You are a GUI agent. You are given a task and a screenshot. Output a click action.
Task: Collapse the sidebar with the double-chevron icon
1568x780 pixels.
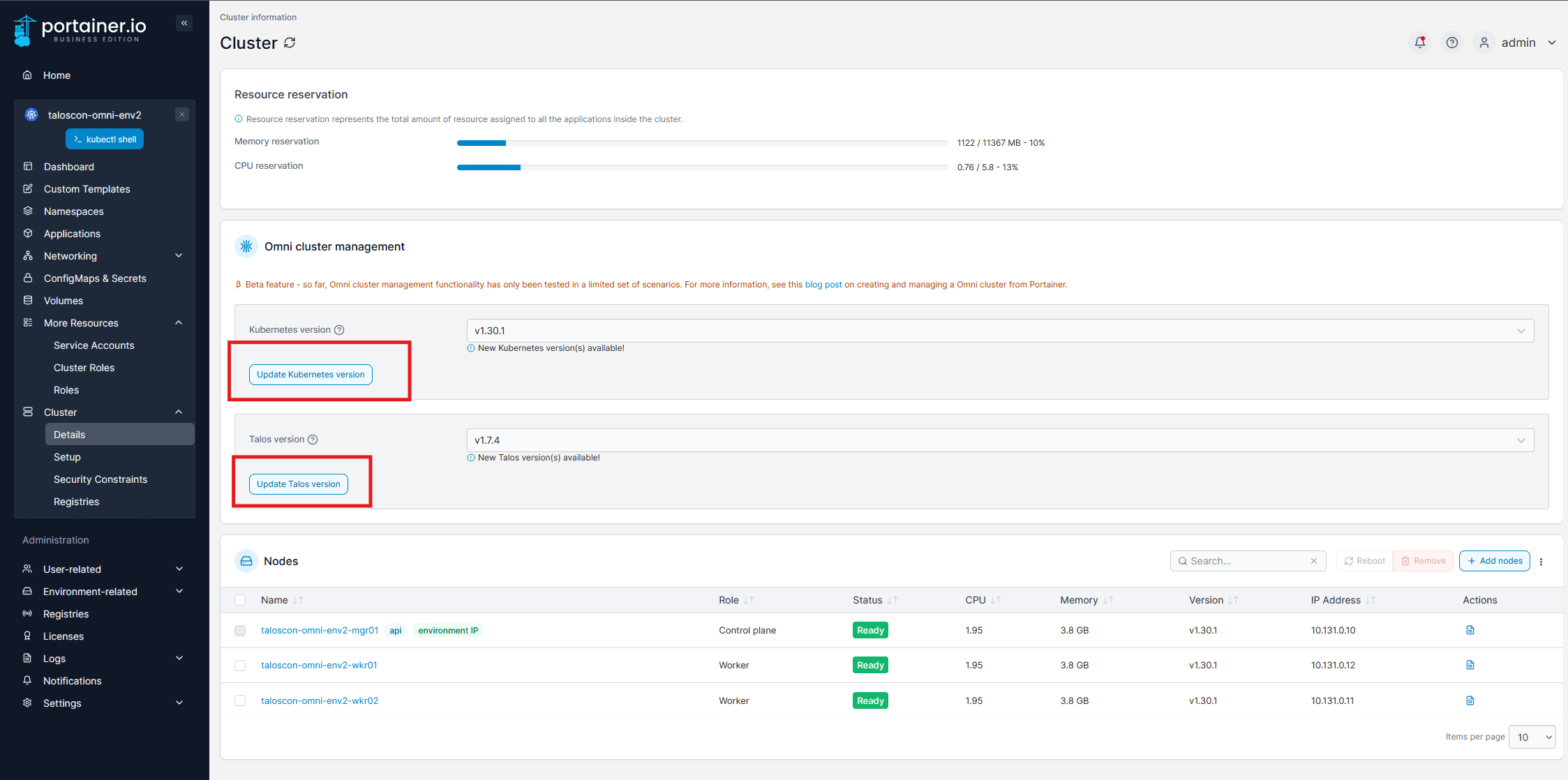click(x=184, y=23)
